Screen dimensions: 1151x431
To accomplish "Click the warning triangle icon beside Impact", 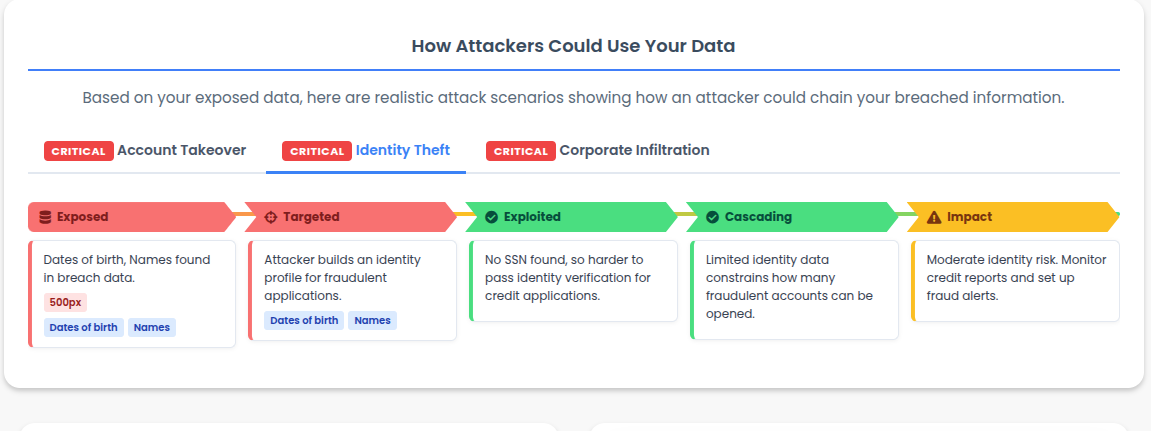I will click(934, 217).
